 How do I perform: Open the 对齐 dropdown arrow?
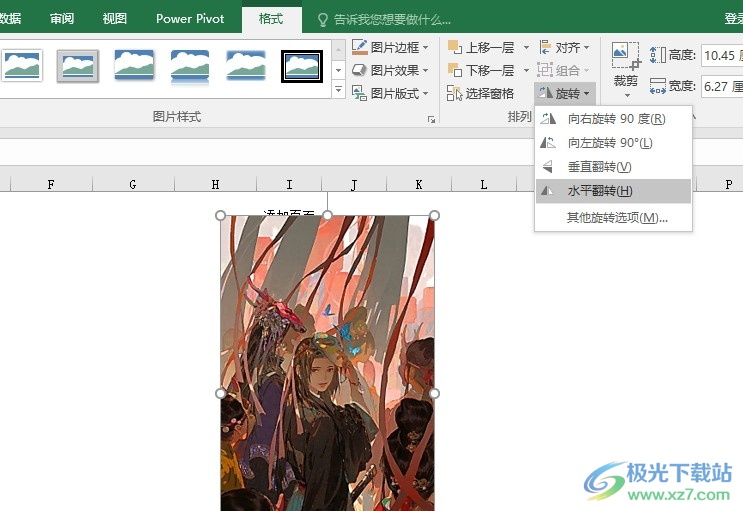(587, 47)
